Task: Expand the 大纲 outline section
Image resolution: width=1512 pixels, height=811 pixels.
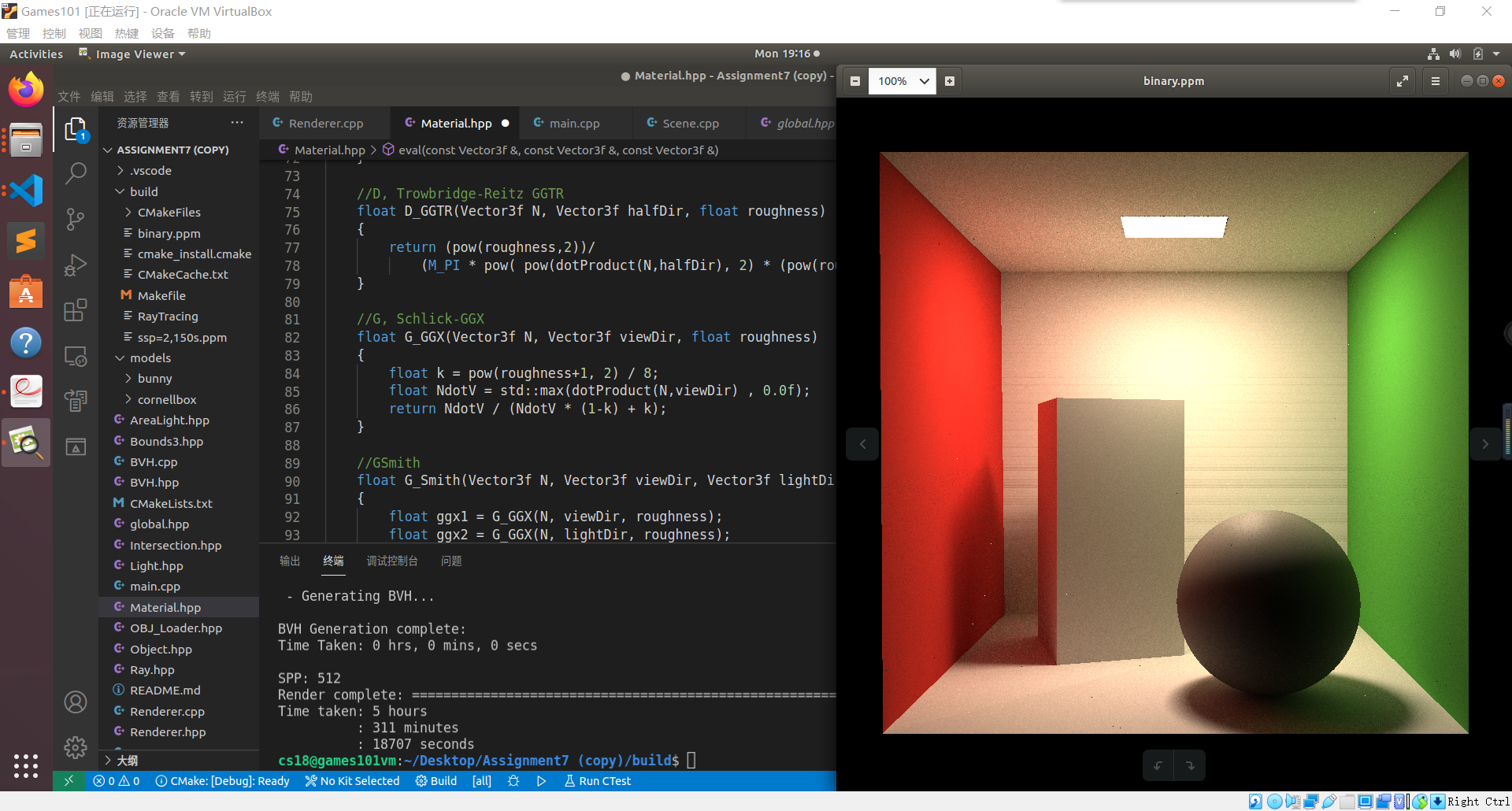Action: tap(127, 761)
